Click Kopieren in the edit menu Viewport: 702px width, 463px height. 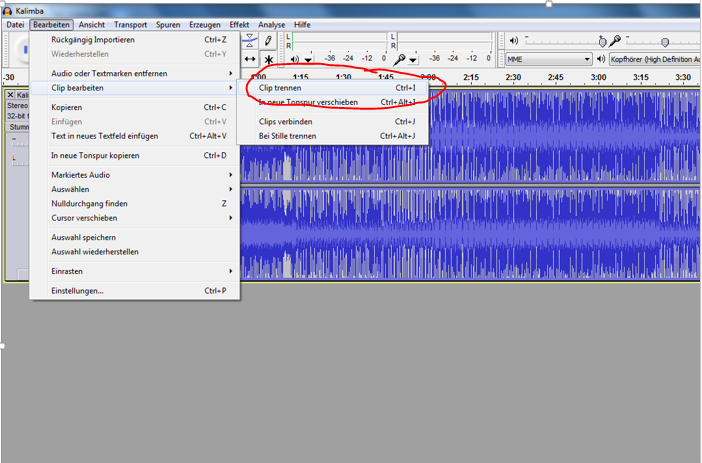point(66,107)
